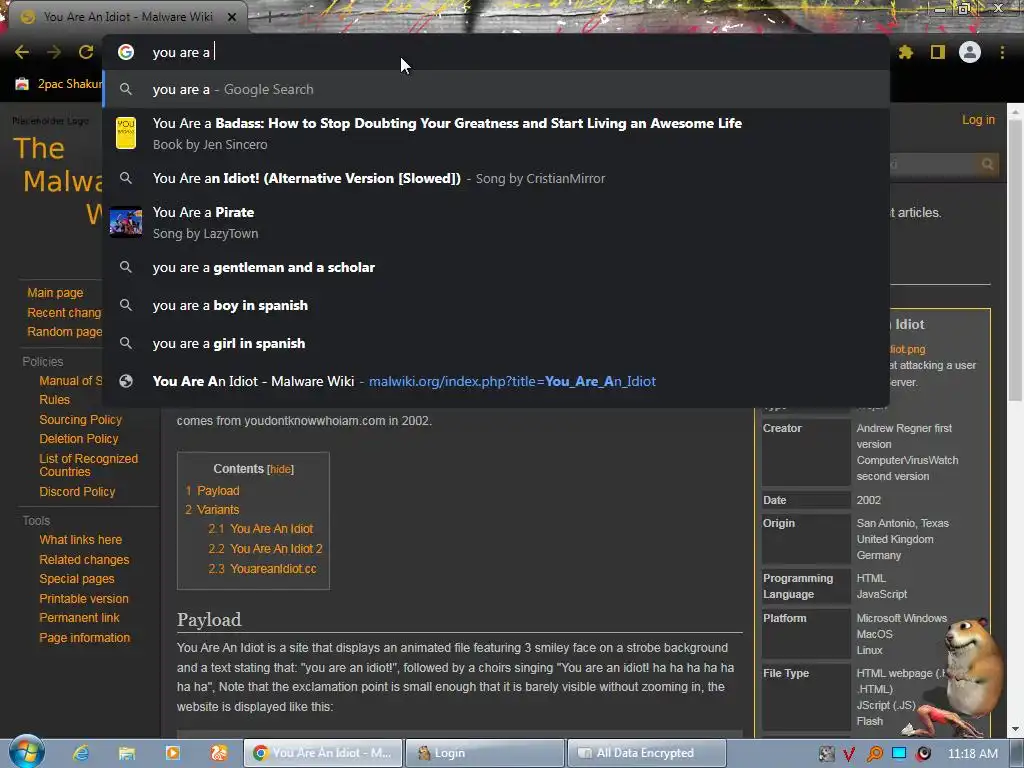
Task: Select You Are an Idiot! Alternative Version suggestion
Action: [496, 178]
